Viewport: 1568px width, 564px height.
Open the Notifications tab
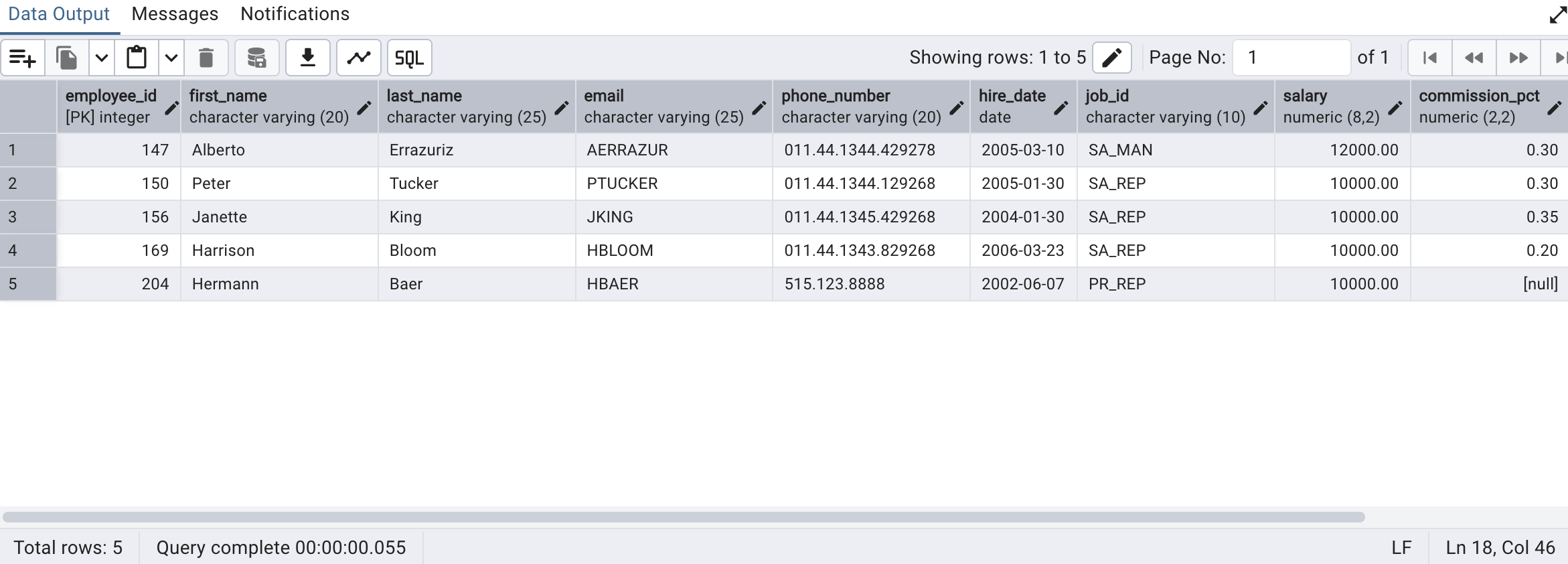click(x=295, y=14)
